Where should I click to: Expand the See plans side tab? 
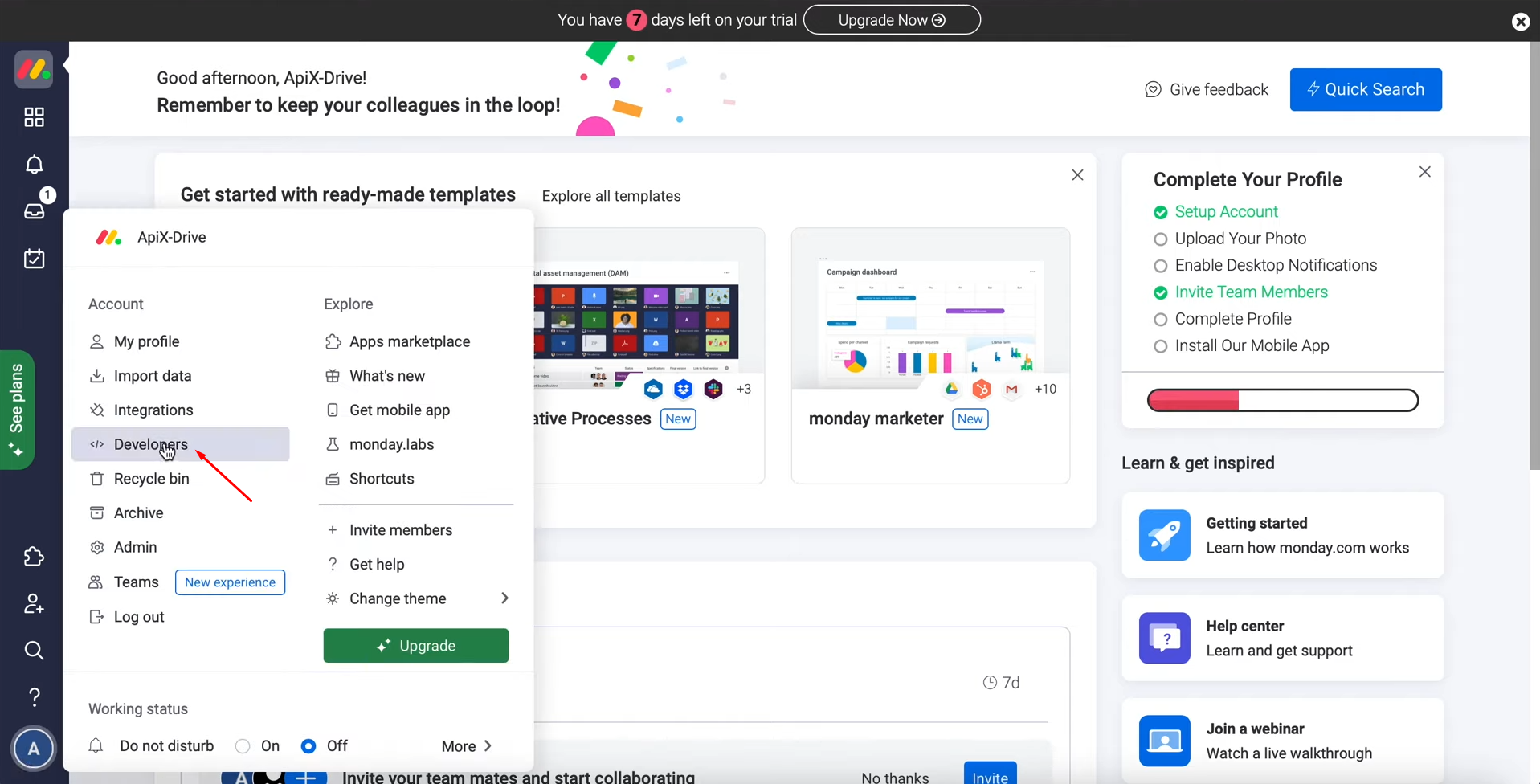(x=17, y=410)
